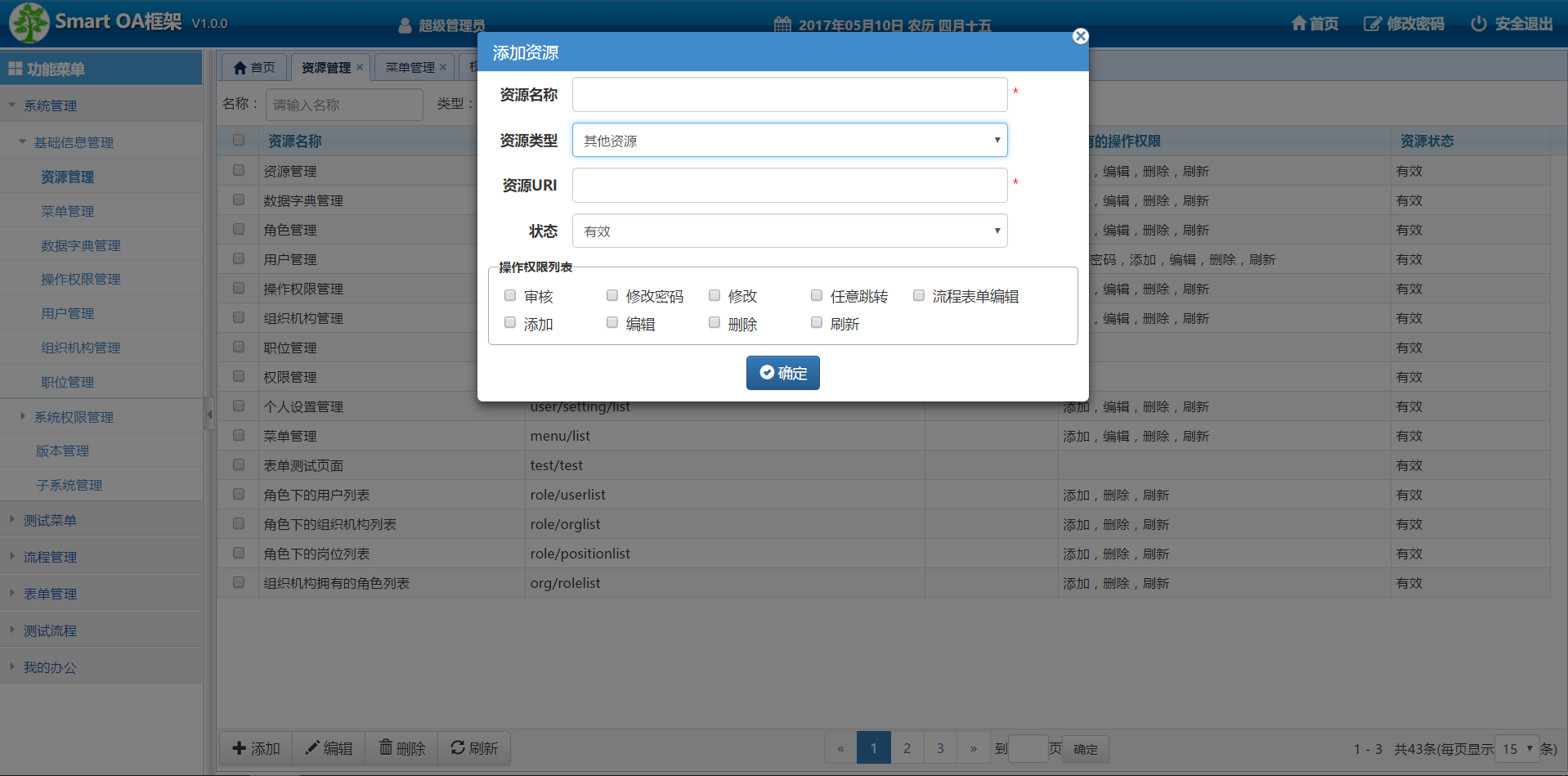
Task: Expand the 流程管理 sidebar menu
Action: click(x=50, y=557)
